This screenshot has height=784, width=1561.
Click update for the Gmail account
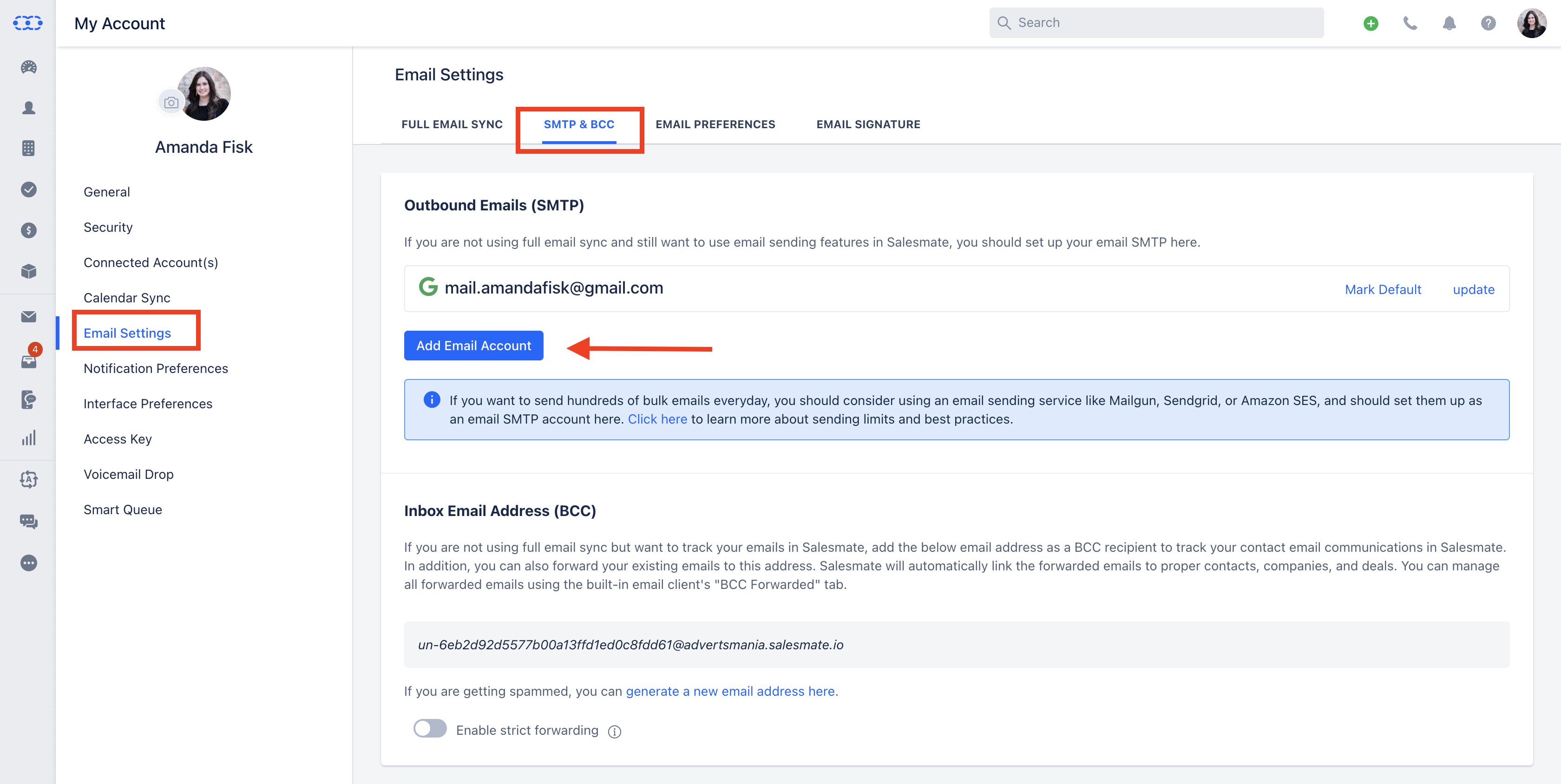click(1473, 290)
